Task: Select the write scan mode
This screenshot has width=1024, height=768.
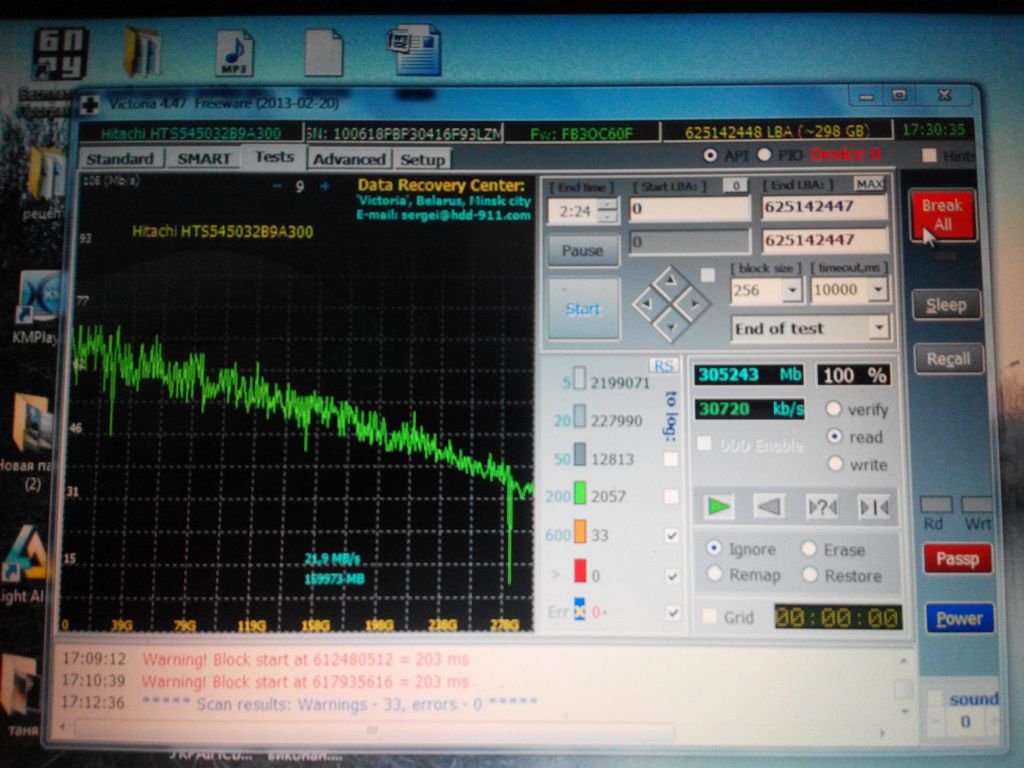Action: (835, 464)
